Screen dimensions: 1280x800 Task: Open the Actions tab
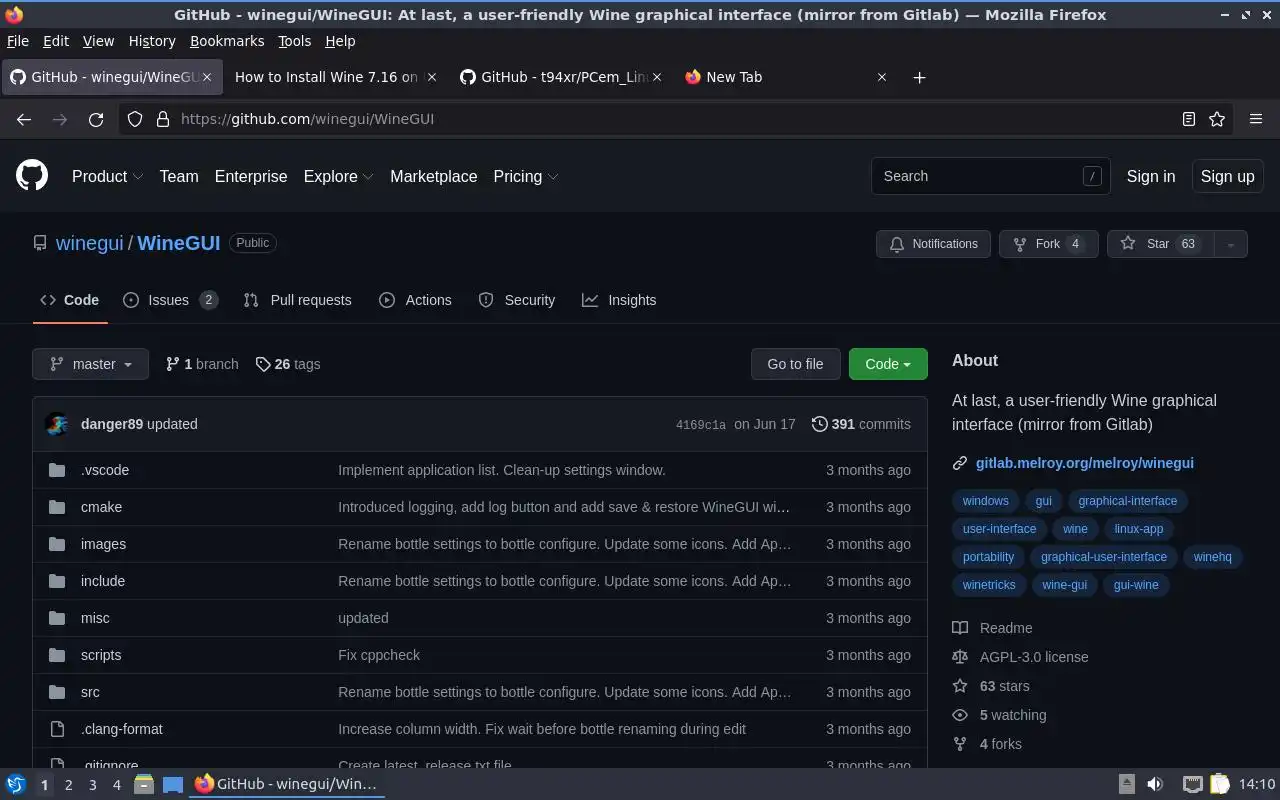pyautogui.click(x=415, y=300)
